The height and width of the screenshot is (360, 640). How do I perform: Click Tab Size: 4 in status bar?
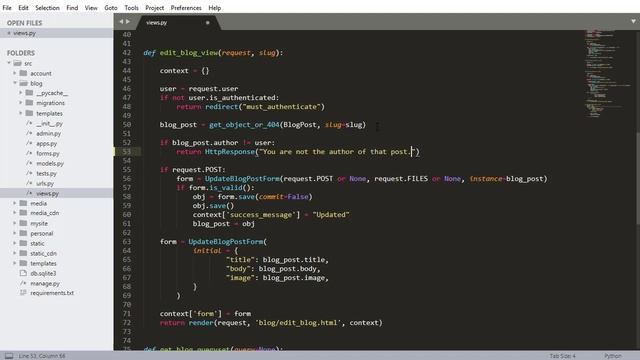point(562,356)
